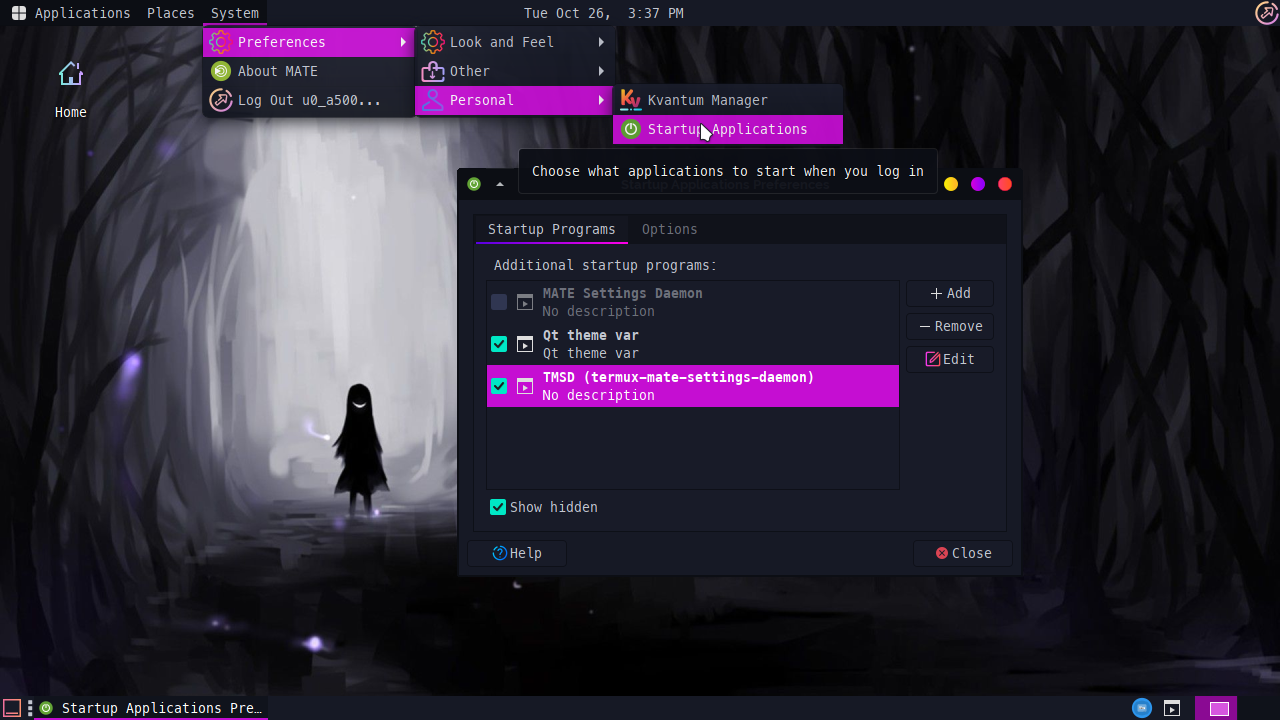The image size is (1280, 720).
Task: Click the yellow minimize circle of the dialog
Action: (951, 184)
